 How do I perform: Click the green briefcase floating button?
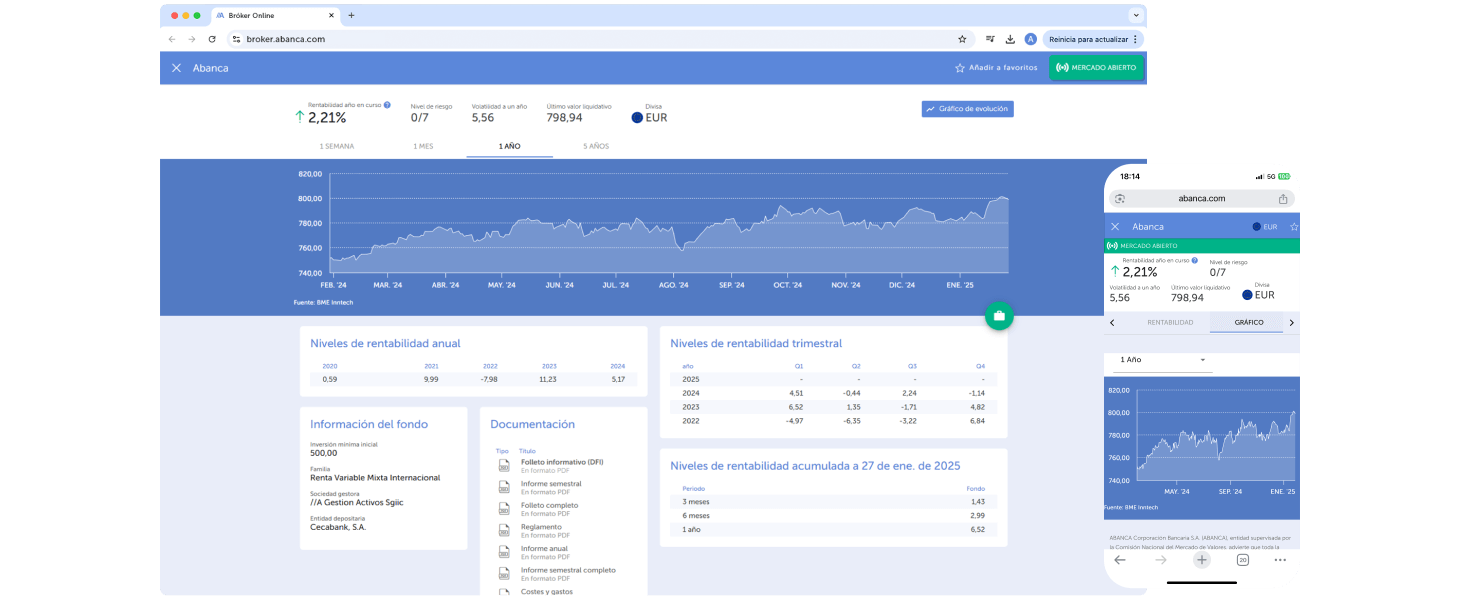coord(998,316)
